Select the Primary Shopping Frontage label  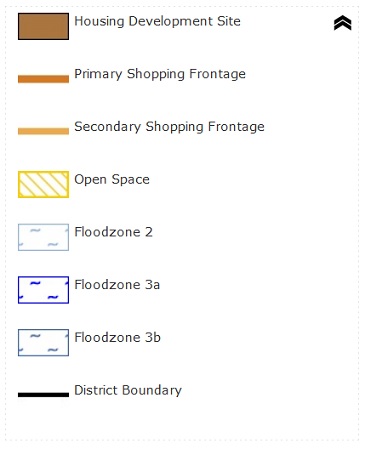coord(160,74)
